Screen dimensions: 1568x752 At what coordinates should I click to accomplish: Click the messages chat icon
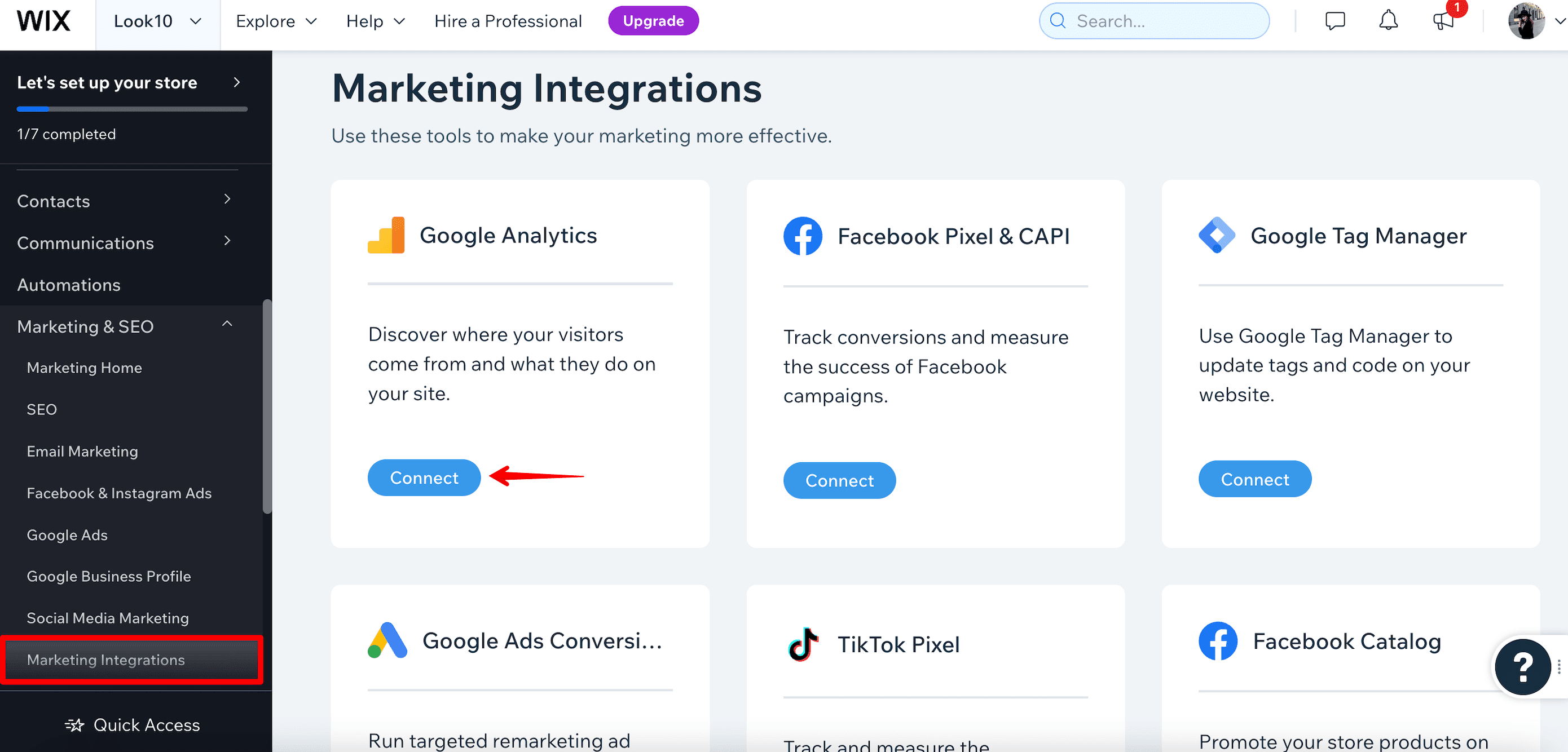pos(1334,20)
